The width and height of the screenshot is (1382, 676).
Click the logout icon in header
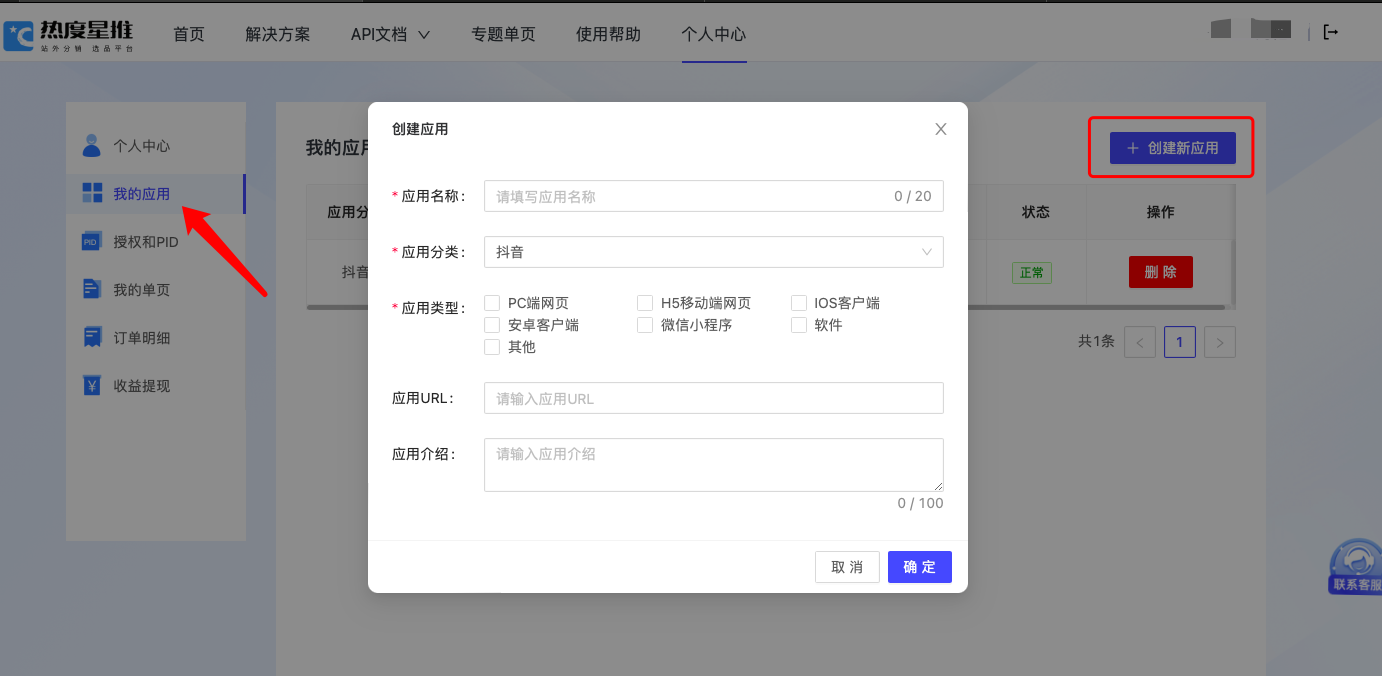click(1330, 33)
